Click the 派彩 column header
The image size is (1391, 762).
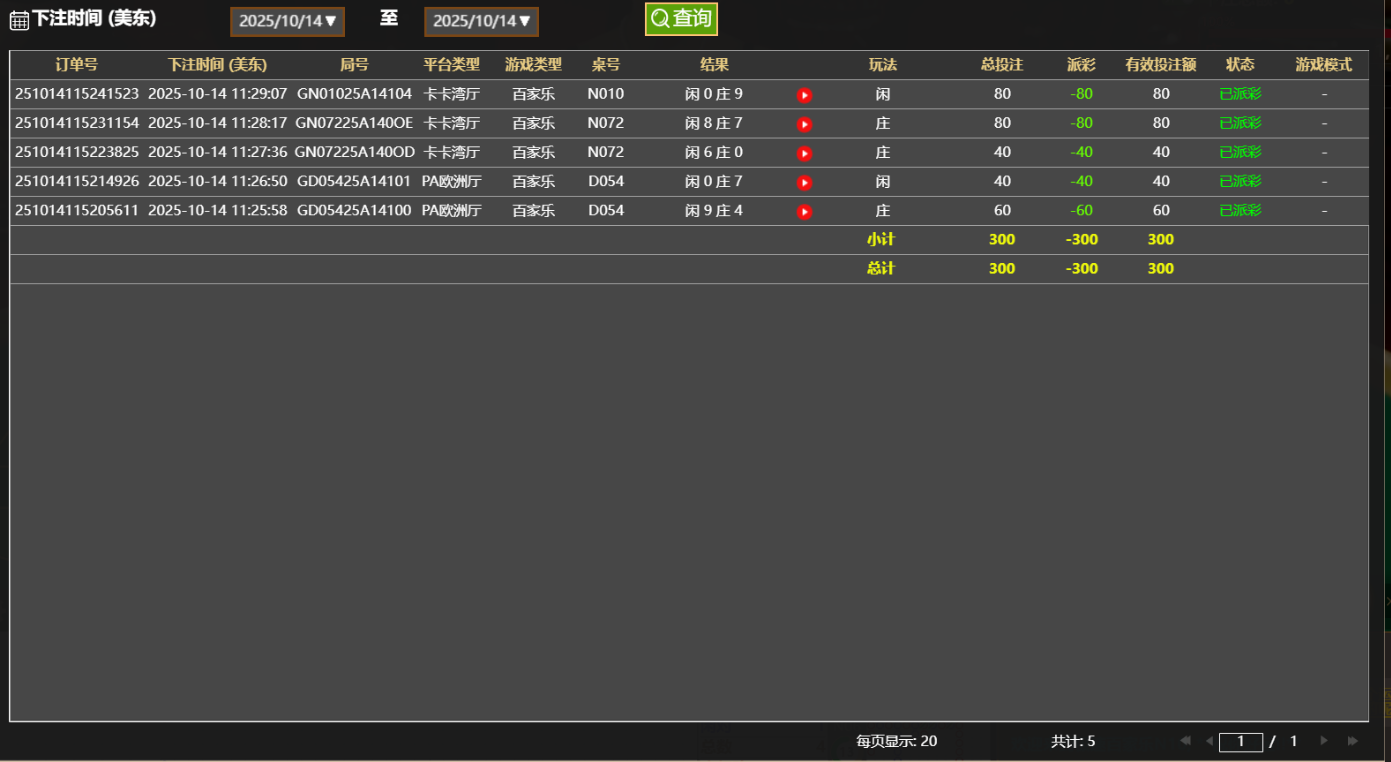[1081, 65]
